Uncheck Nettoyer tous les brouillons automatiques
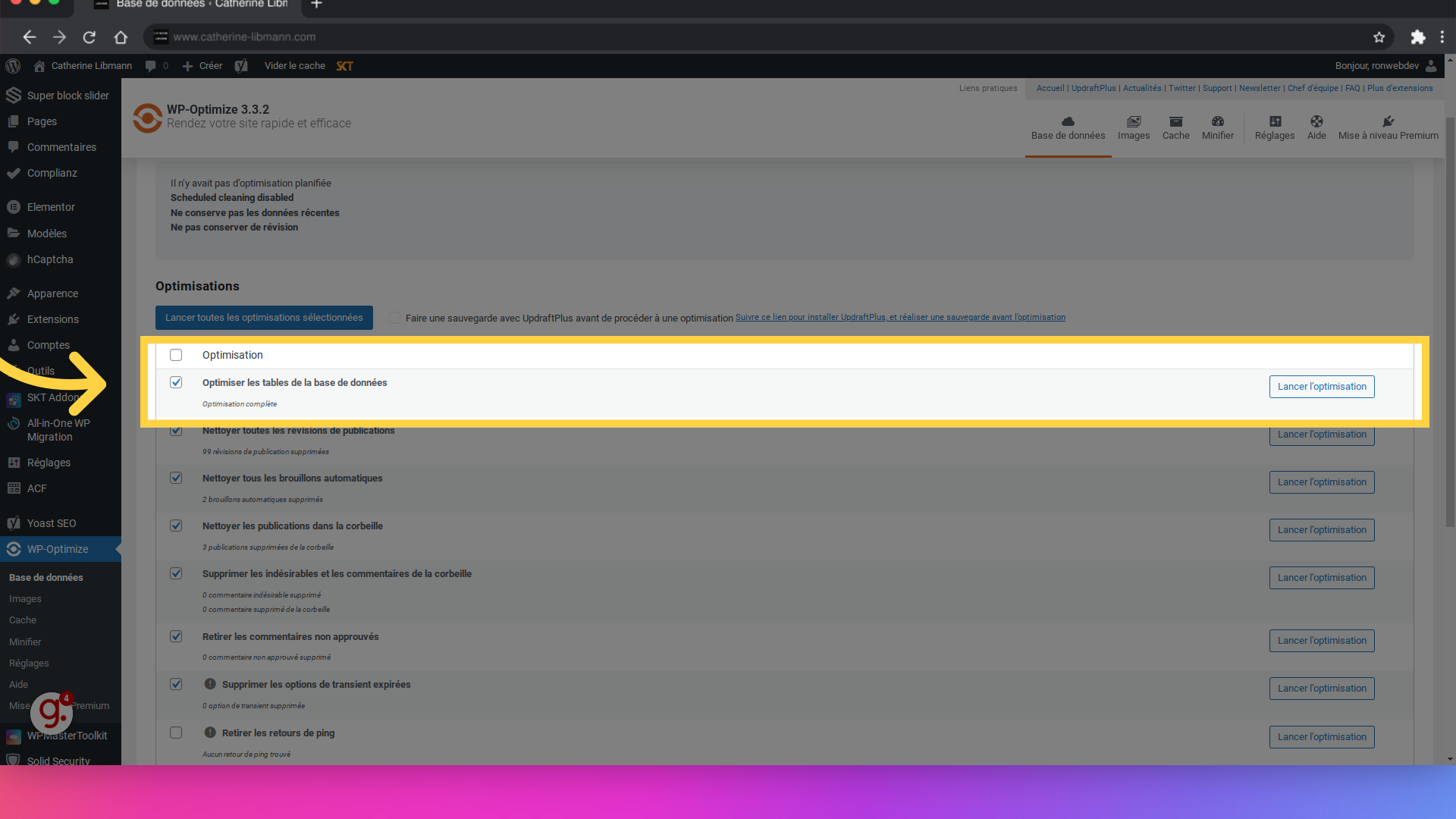The image size is (1456, 819). 176,478
